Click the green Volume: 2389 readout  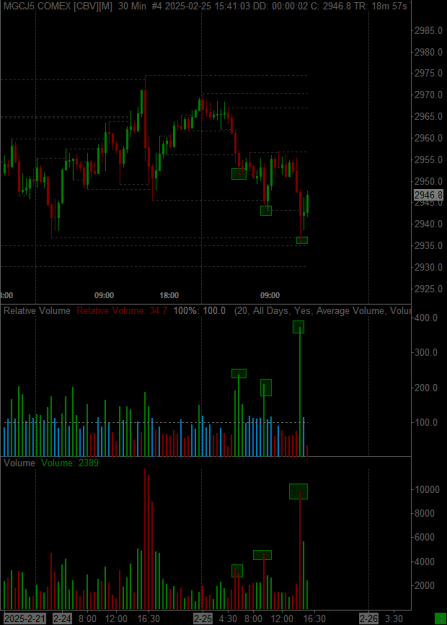pyautogui.click(x=70, y=463)
